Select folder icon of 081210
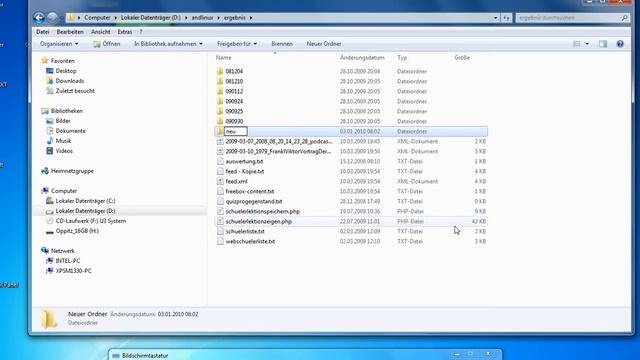Image resolution: width=640 pixels, height=360 pixels. tap(220, 81)
